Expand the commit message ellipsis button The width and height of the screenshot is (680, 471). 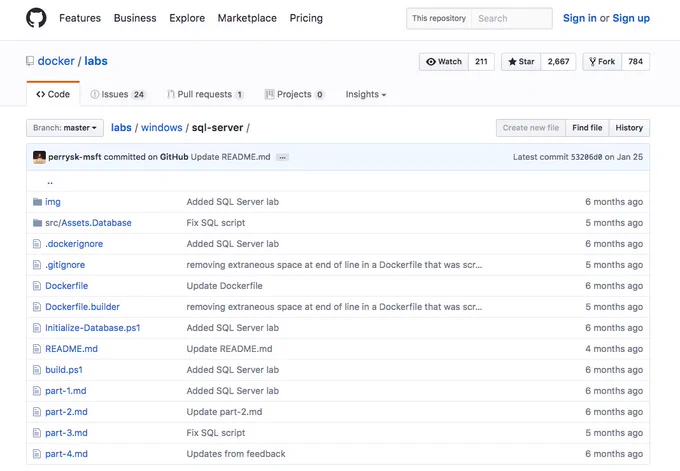[x=282, y=157]
